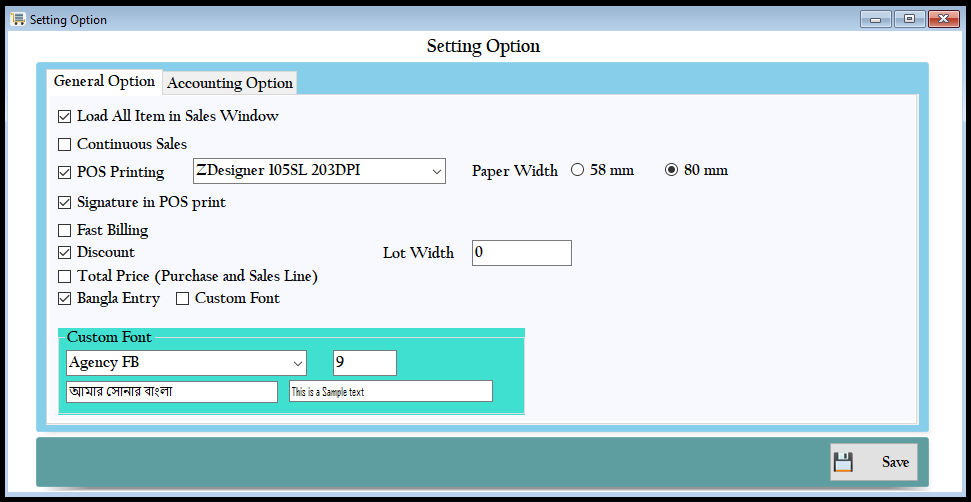Viewport: 971px width, 502px height.
Task: Enable the Custom Font checkbox
Action: point(183,299)
